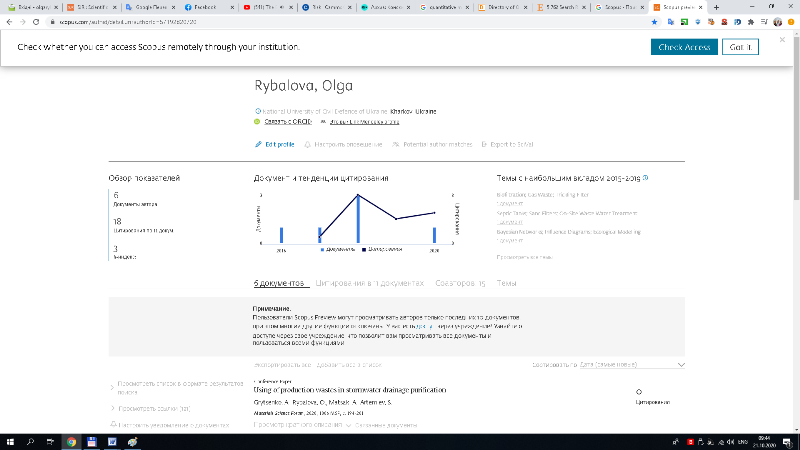Open the Windows Start menu
The image size is (800, 450).
pyautogui.click(x=10, y=442)
